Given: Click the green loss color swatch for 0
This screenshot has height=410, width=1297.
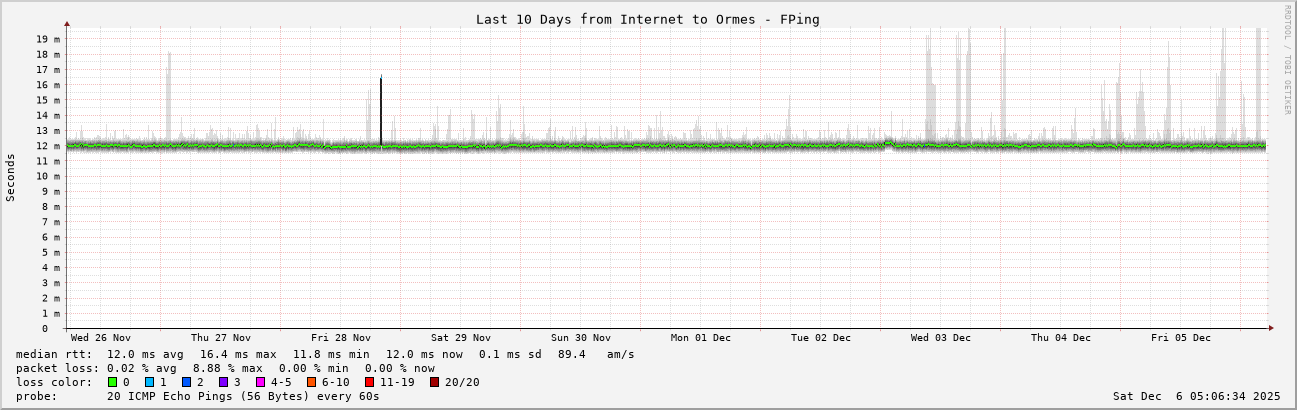Looking at the screenshot, I should 112,382.
